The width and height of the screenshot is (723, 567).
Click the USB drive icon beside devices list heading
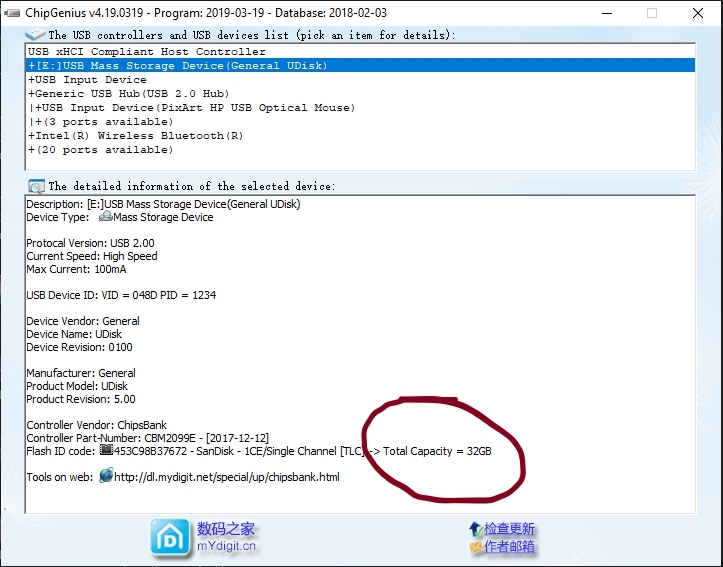point(36,35)
